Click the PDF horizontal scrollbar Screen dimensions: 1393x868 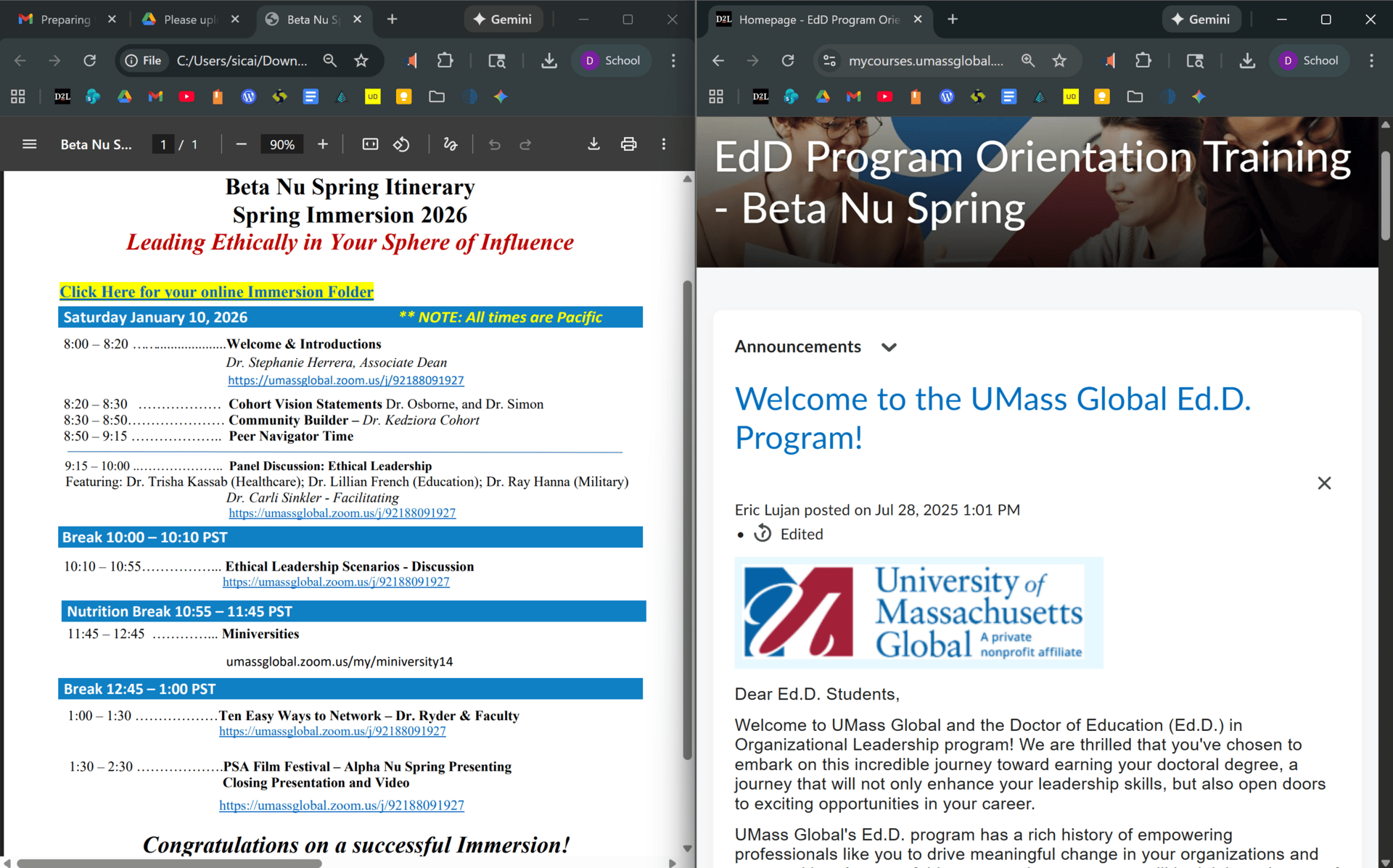(168, 863)
